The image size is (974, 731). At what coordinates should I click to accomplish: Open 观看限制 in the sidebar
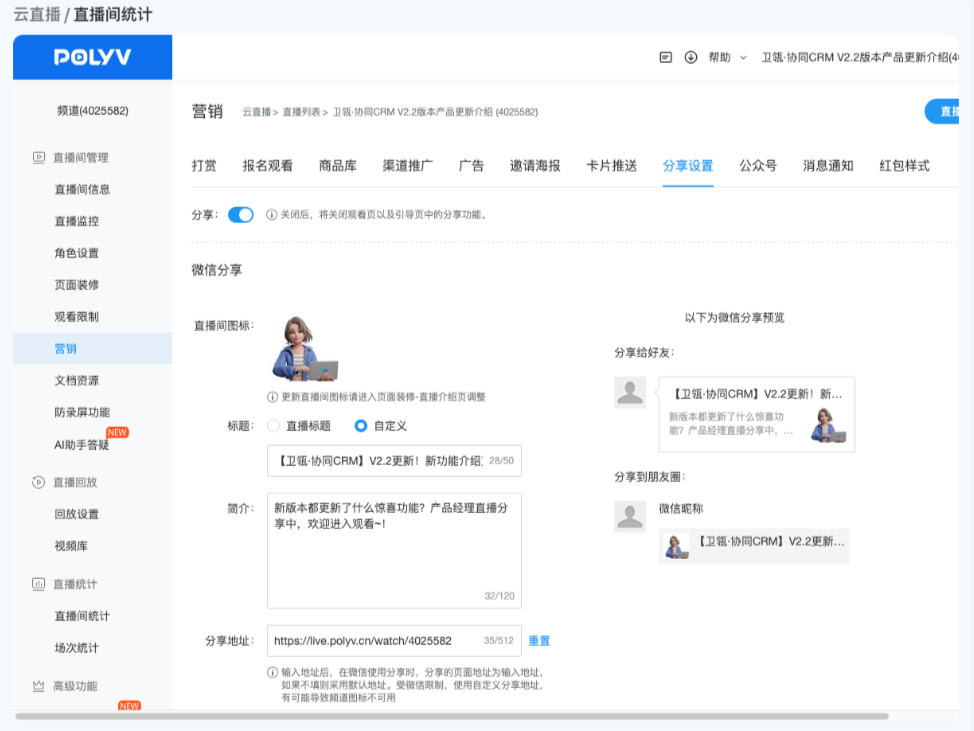click(x=76, y=317)
